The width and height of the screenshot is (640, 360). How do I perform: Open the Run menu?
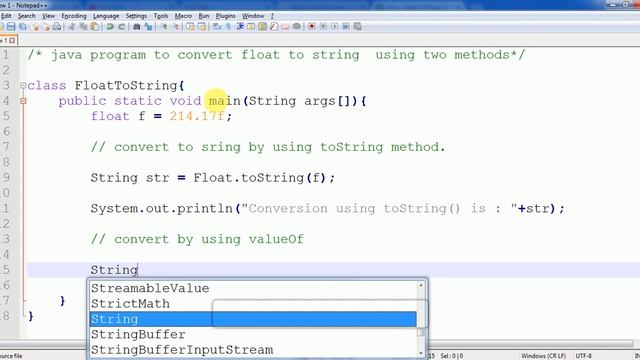(204, 16)
